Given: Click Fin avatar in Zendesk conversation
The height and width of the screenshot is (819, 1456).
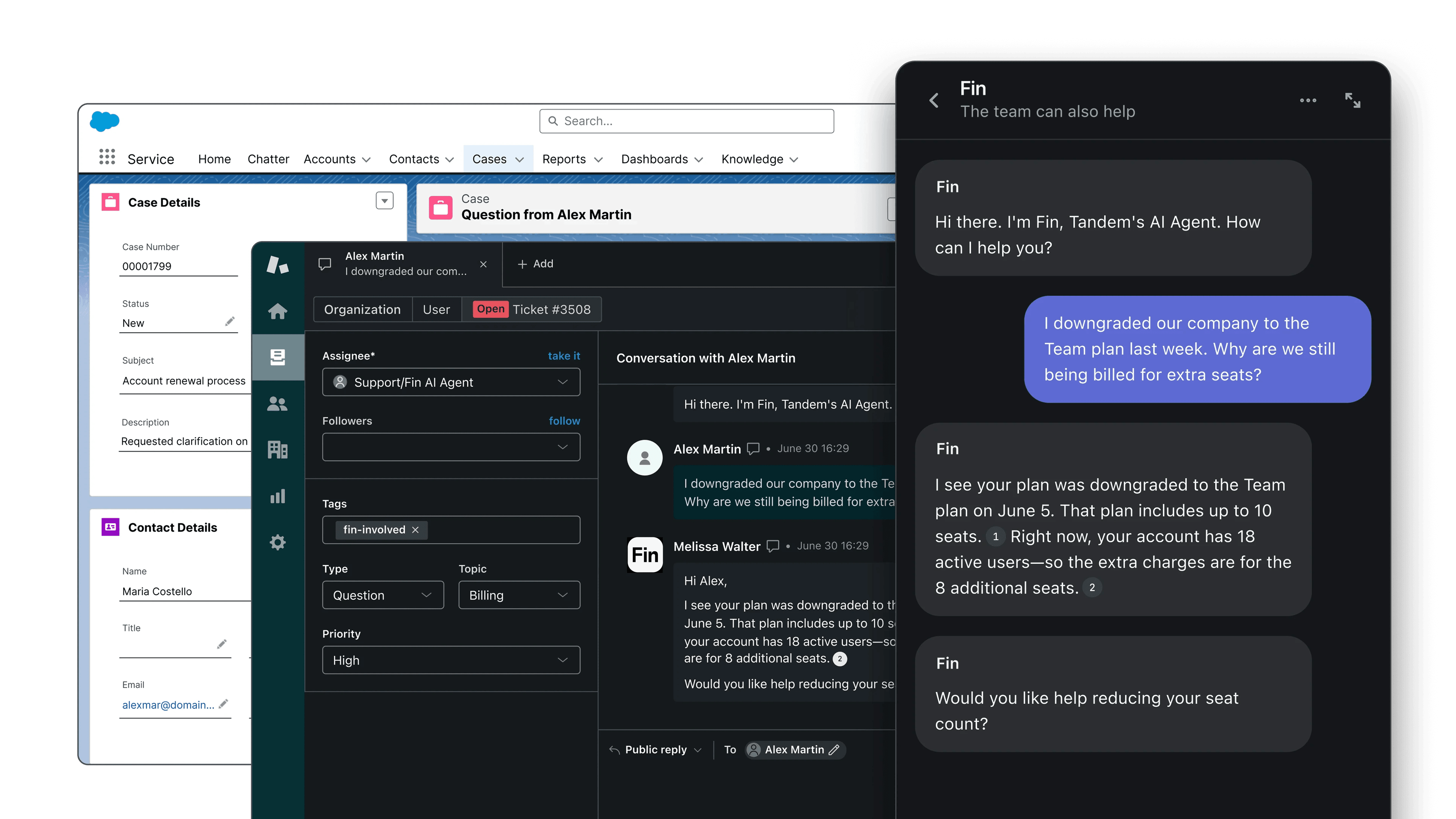Looking at the screenshot, I should click(645, 554).
